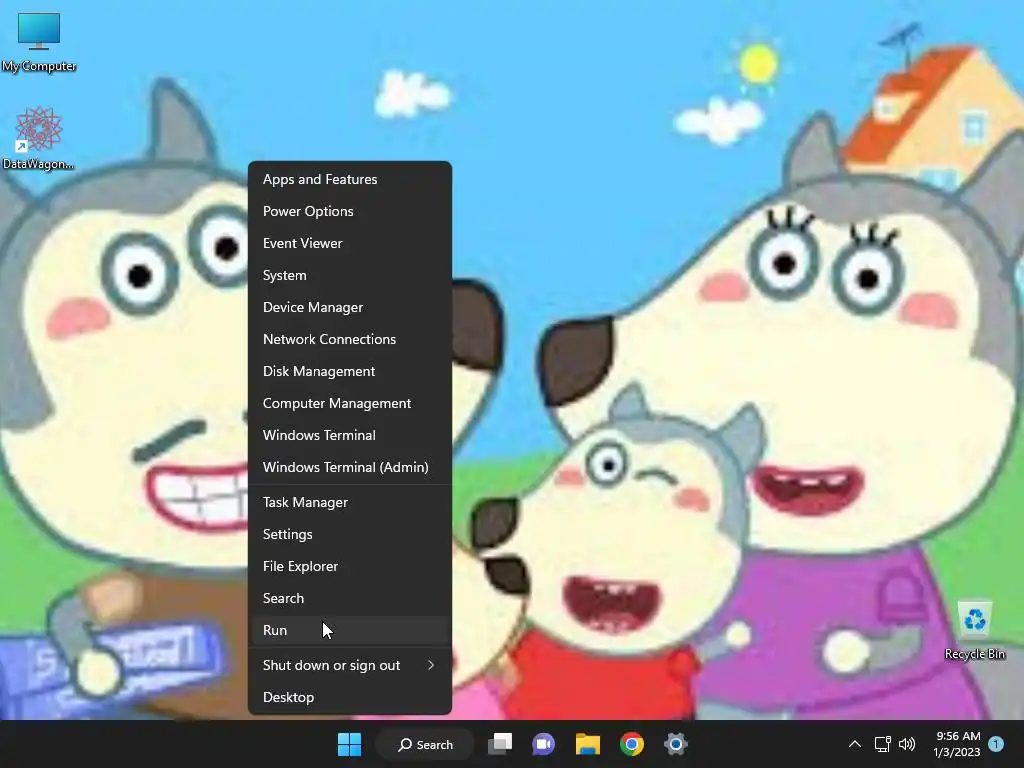Open the volume speaker tray icon
The image size is (1024, 768).
click(x=907, y=744)
